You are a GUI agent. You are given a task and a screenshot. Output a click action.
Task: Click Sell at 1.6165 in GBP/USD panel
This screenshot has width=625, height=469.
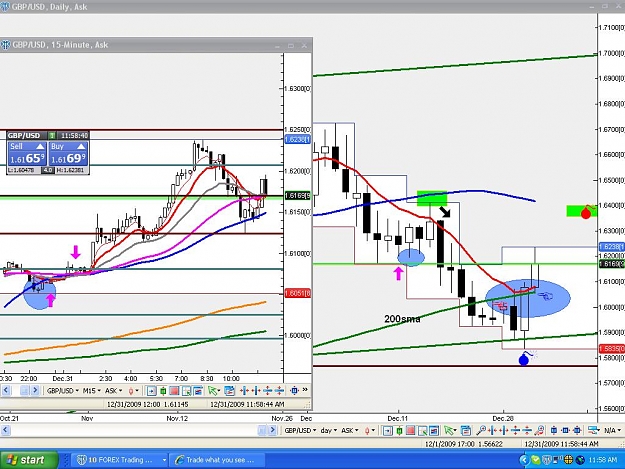coord(27,153)
